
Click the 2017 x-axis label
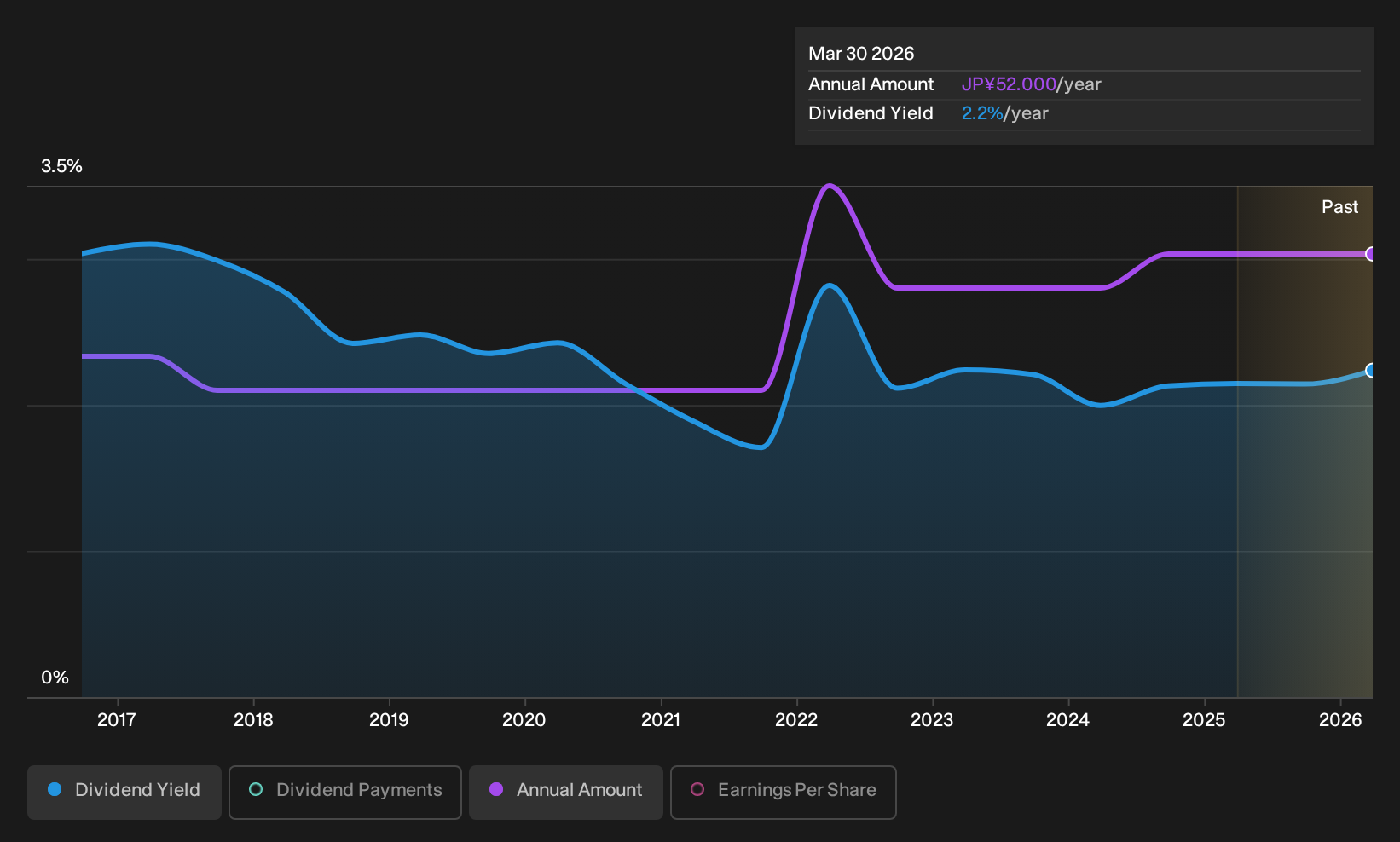(117, 720)
